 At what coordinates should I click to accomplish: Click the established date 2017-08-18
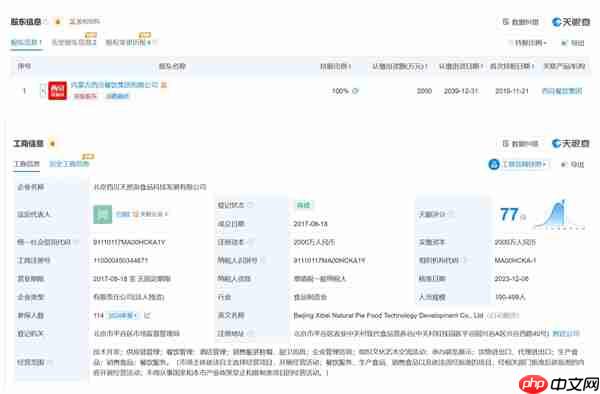click(x=310, y=224)
